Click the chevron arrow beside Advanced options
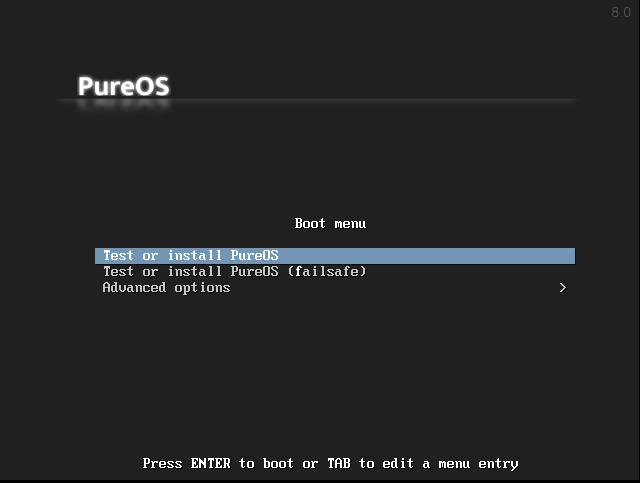640x483 pixels. pyautogui.click(x=563, y=288)
